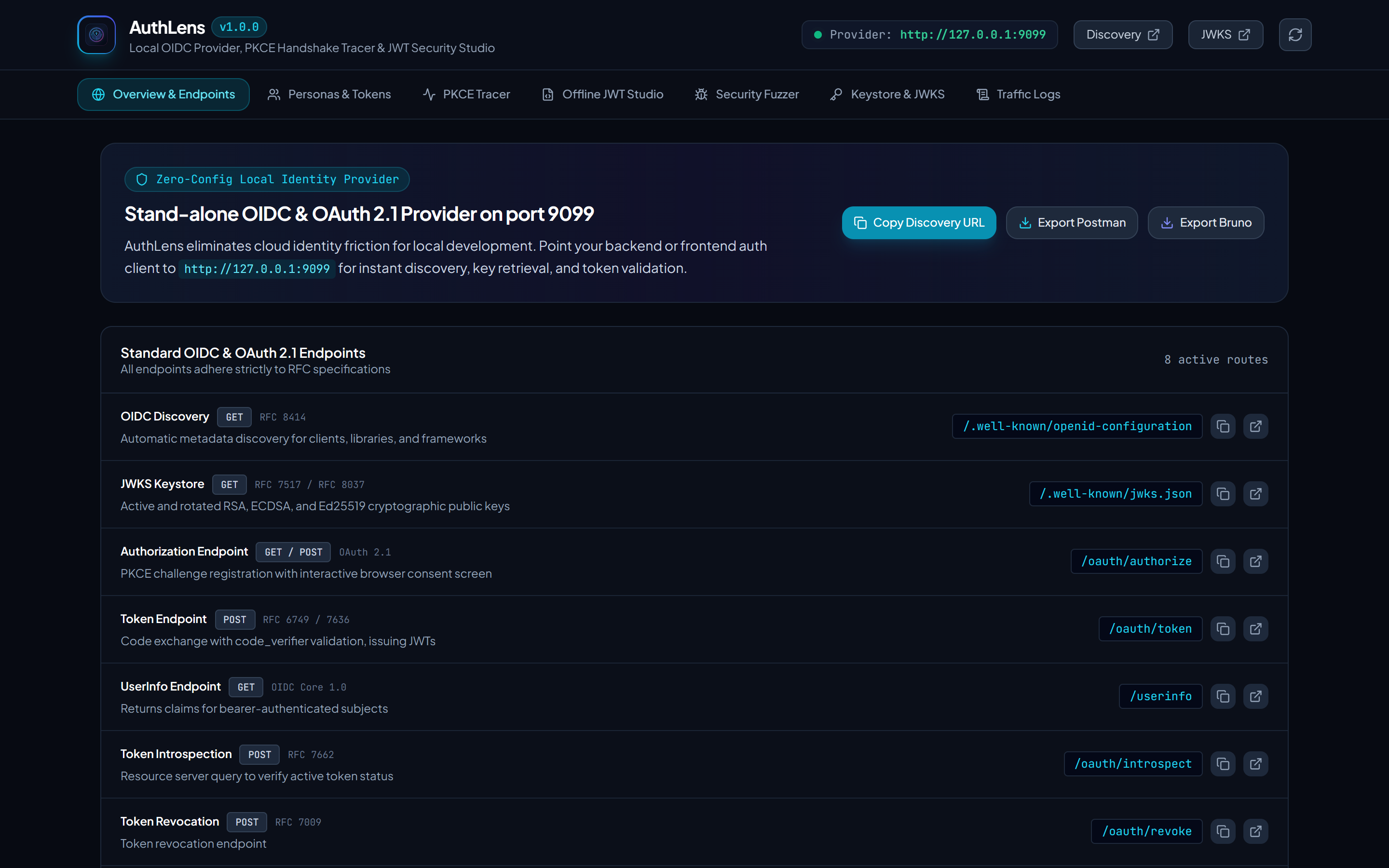Viewport: 1389px width, 868px height.
Task: Click the v1.0.0 version badge
Action: (x=239, y=27)
